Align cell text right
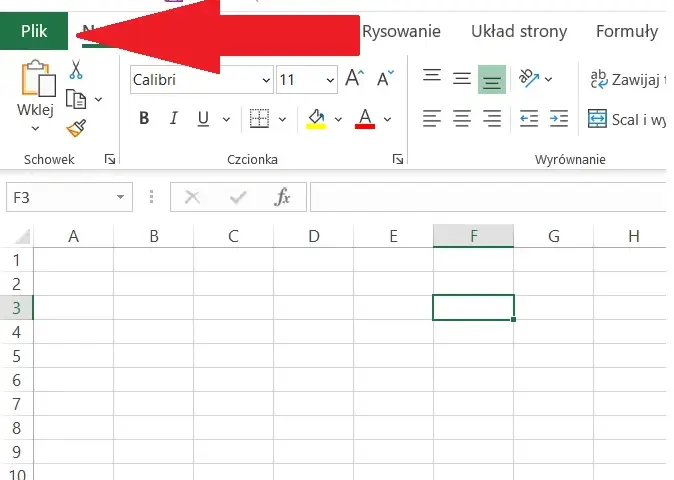 point(492,119)
